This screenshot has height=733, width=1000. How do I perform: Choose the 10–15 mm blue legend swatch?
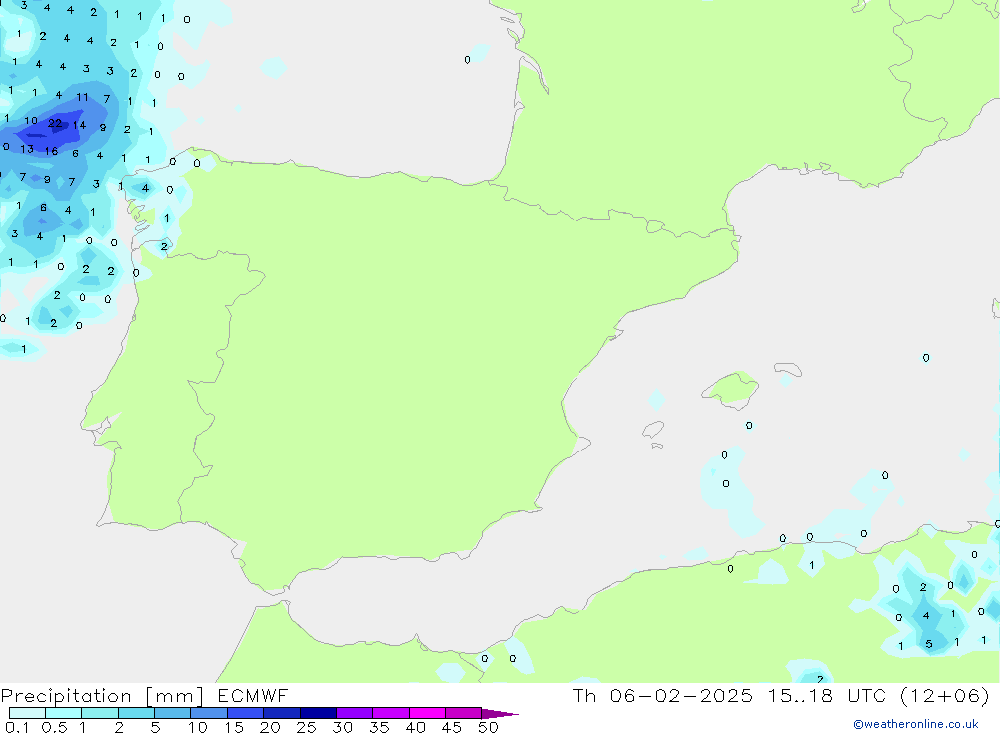pyautogui.click(x=209, y=713)
